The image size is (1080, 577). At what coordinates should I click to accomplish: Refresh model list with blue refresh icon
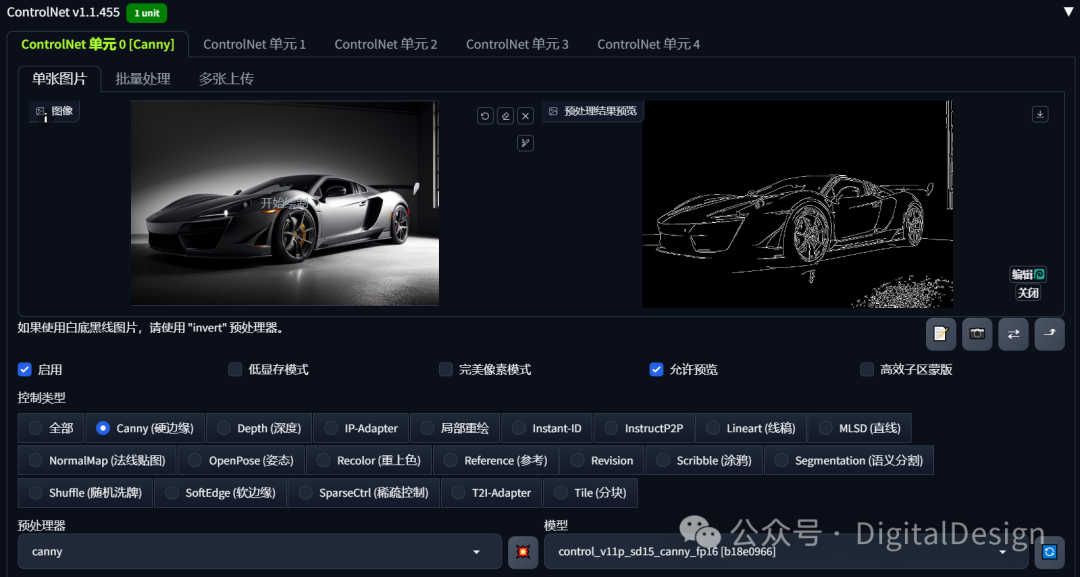1049,551
